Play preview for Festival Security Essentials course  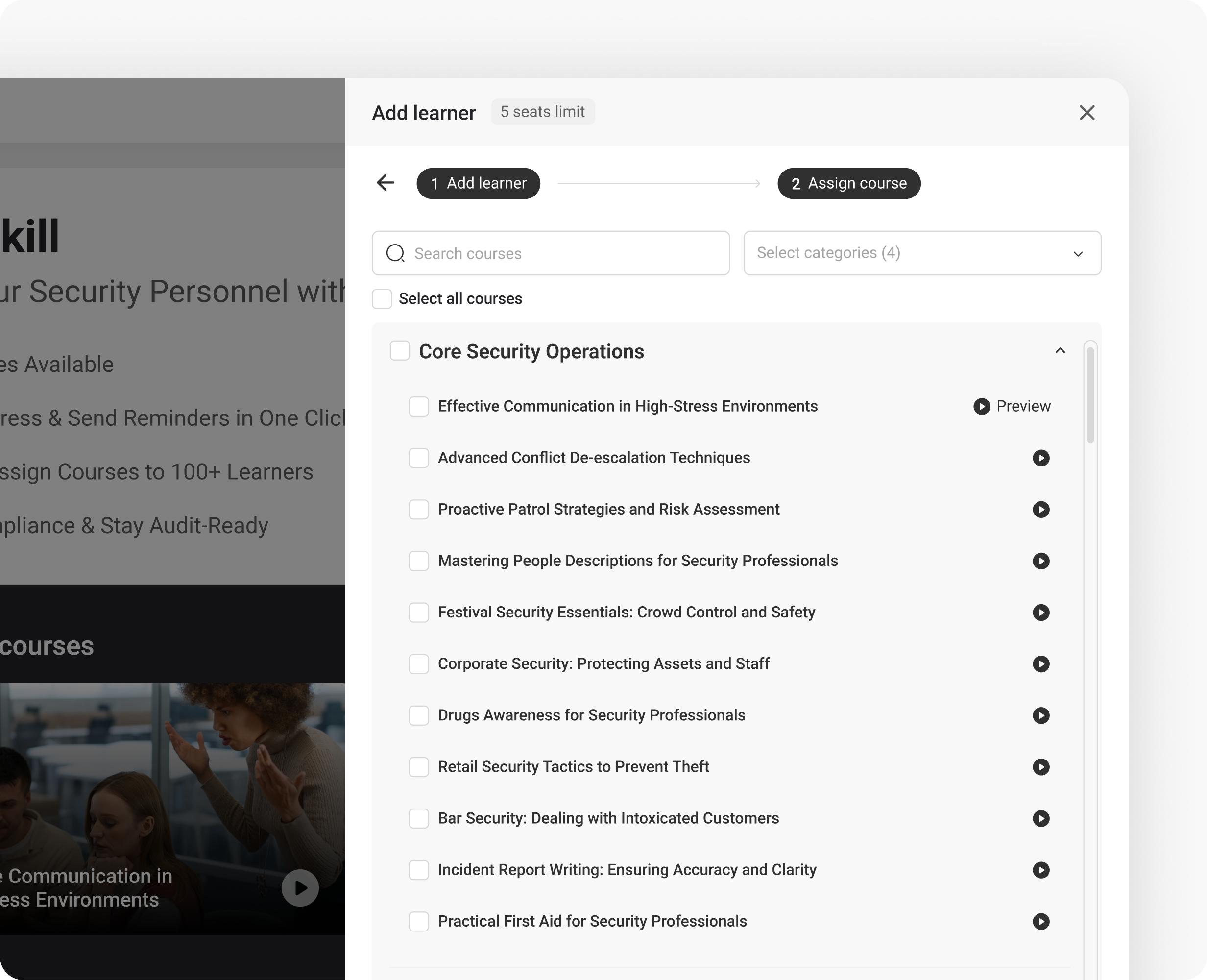click(x=1040, y=612)
